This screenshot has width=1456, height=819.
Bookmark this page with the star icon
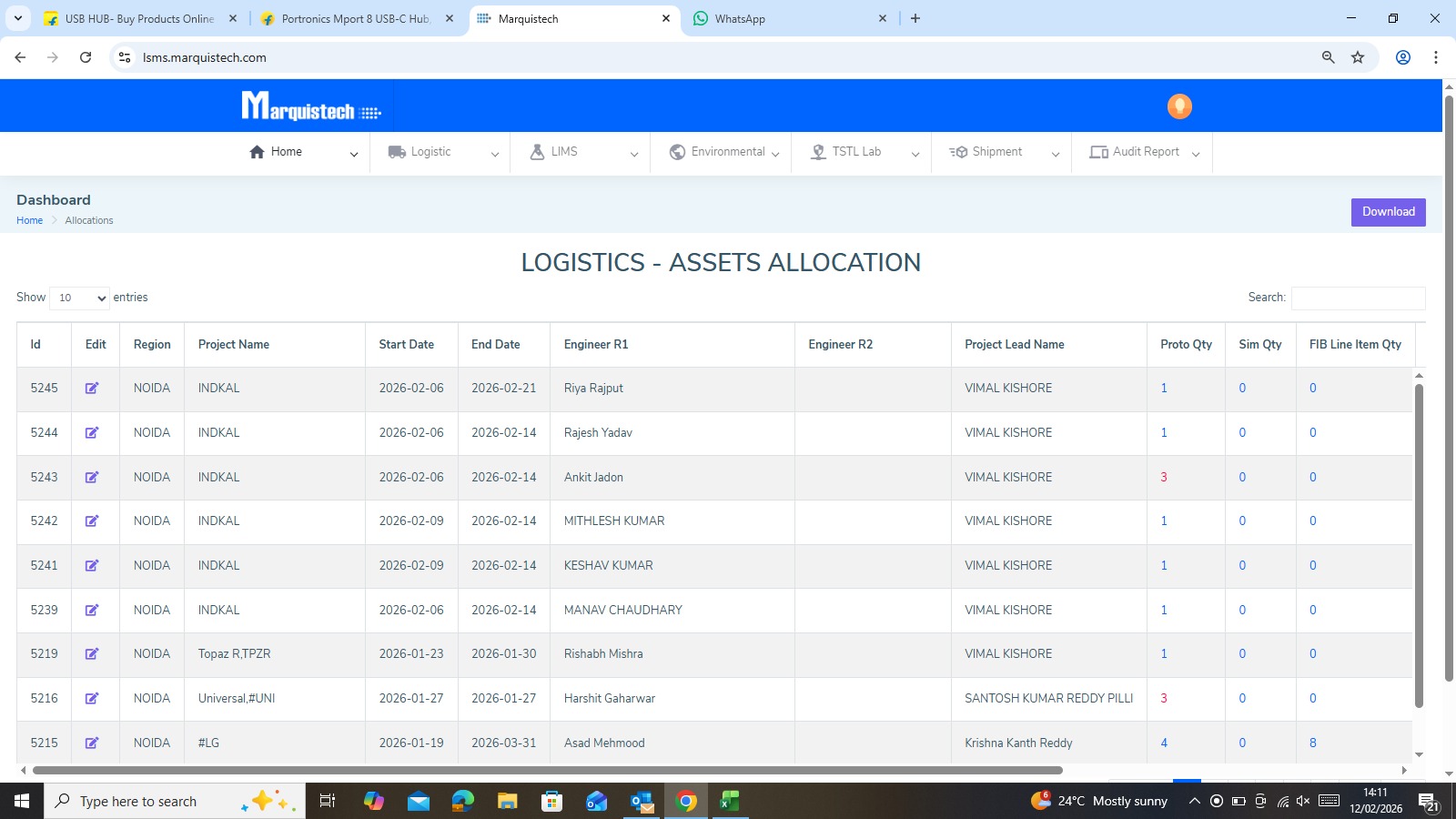tap(1358, 57)
